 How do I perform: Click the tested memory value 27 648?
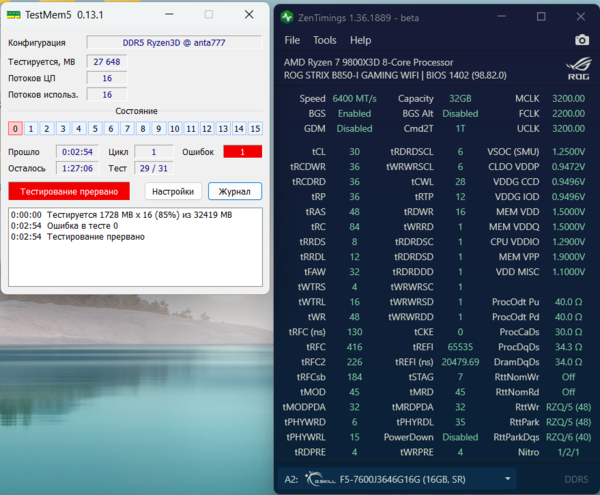click(107, 62)
